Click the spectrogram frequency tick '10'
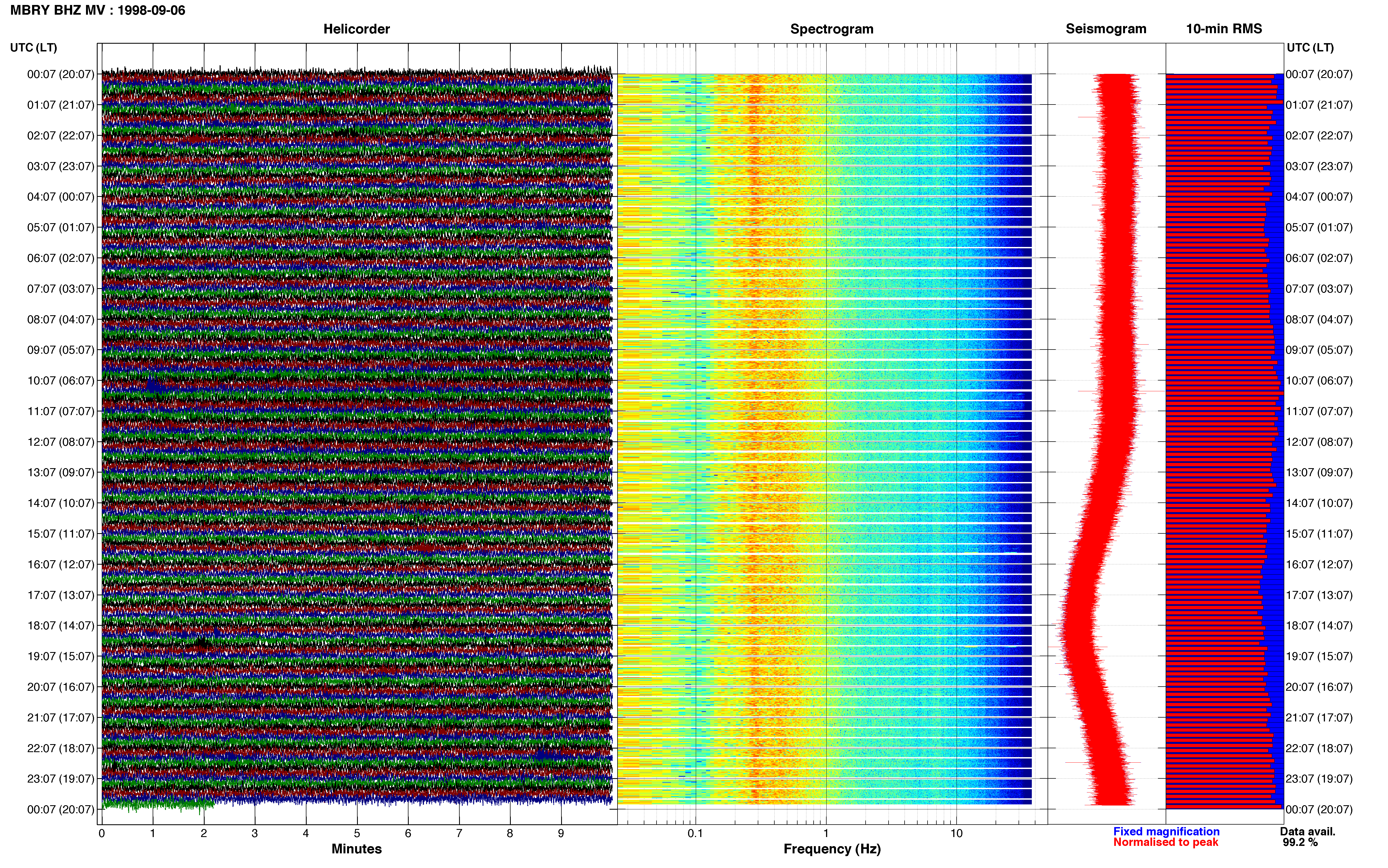Screen dimensions: 1388x868 click(956, 833)
